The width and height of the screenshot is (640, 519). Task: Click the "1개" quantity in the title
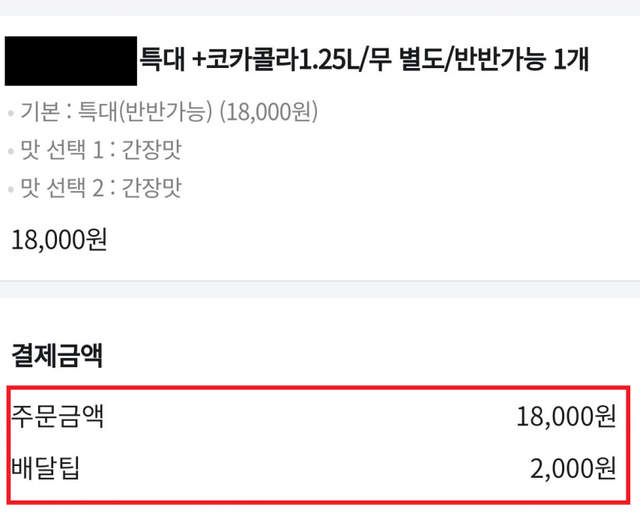[571, 60]
